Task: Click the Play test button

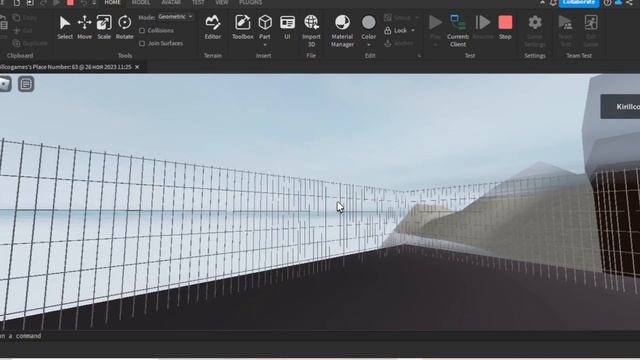Action: (435, 27)
